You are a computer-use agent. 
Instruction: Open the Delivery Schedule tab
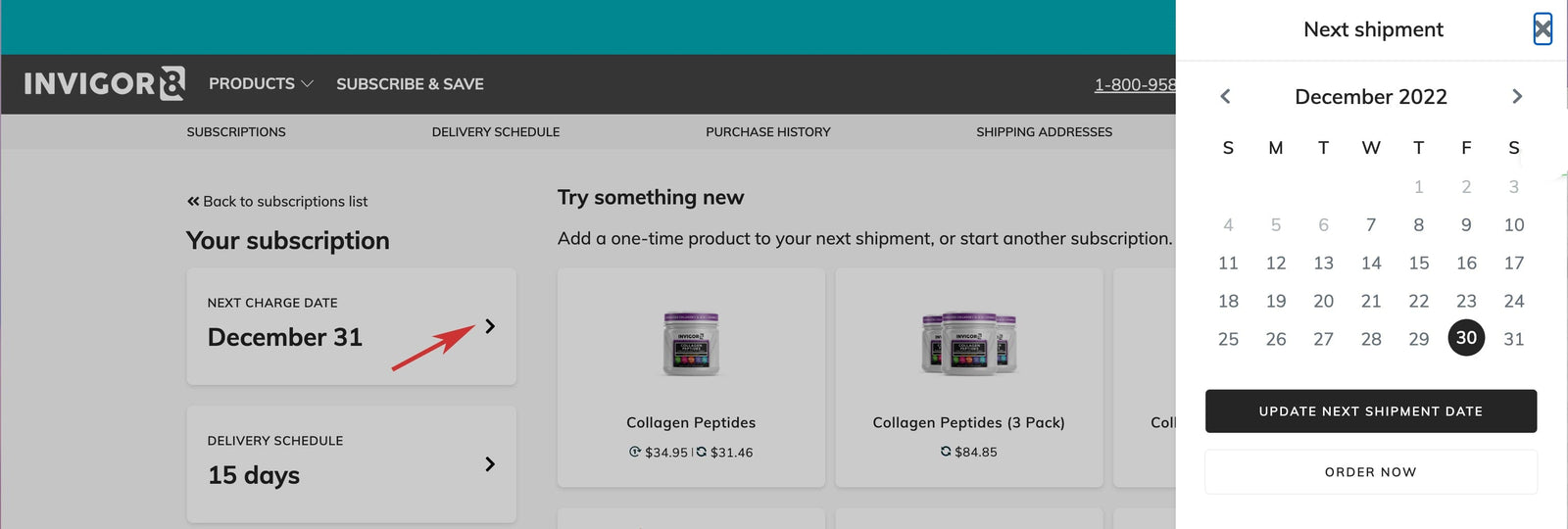496,132
